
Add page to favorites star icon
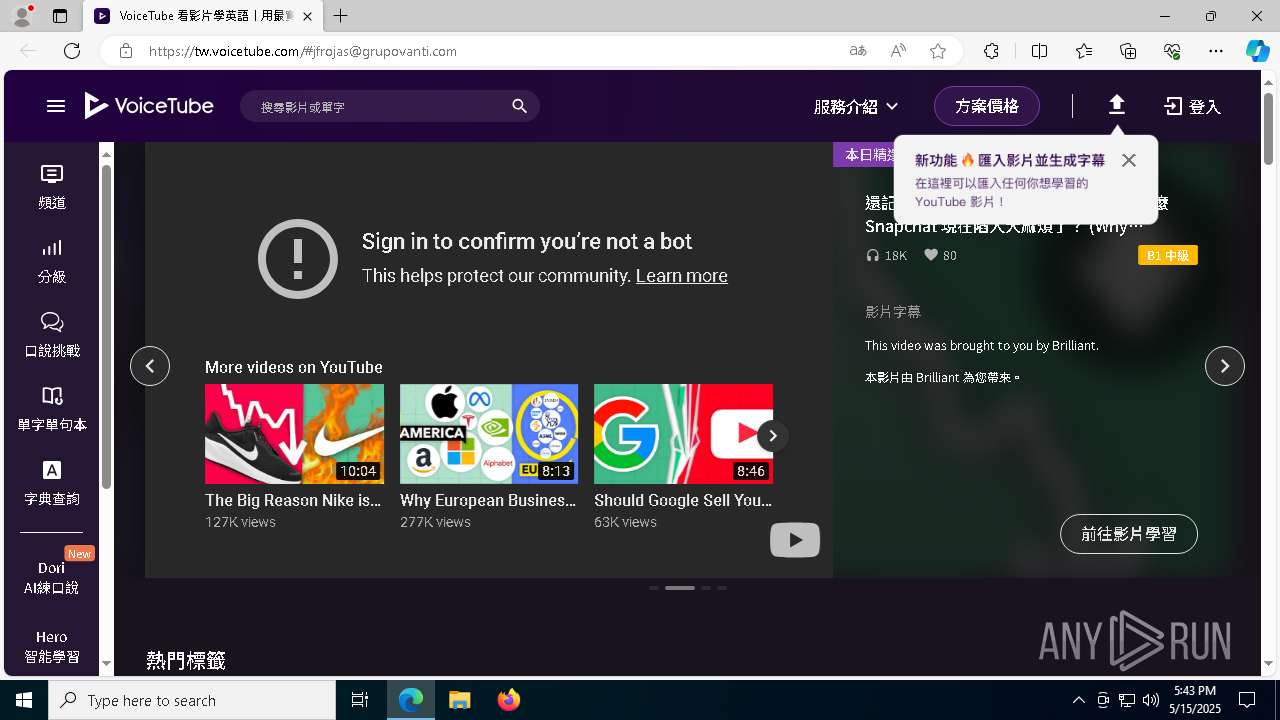point(938,51)
